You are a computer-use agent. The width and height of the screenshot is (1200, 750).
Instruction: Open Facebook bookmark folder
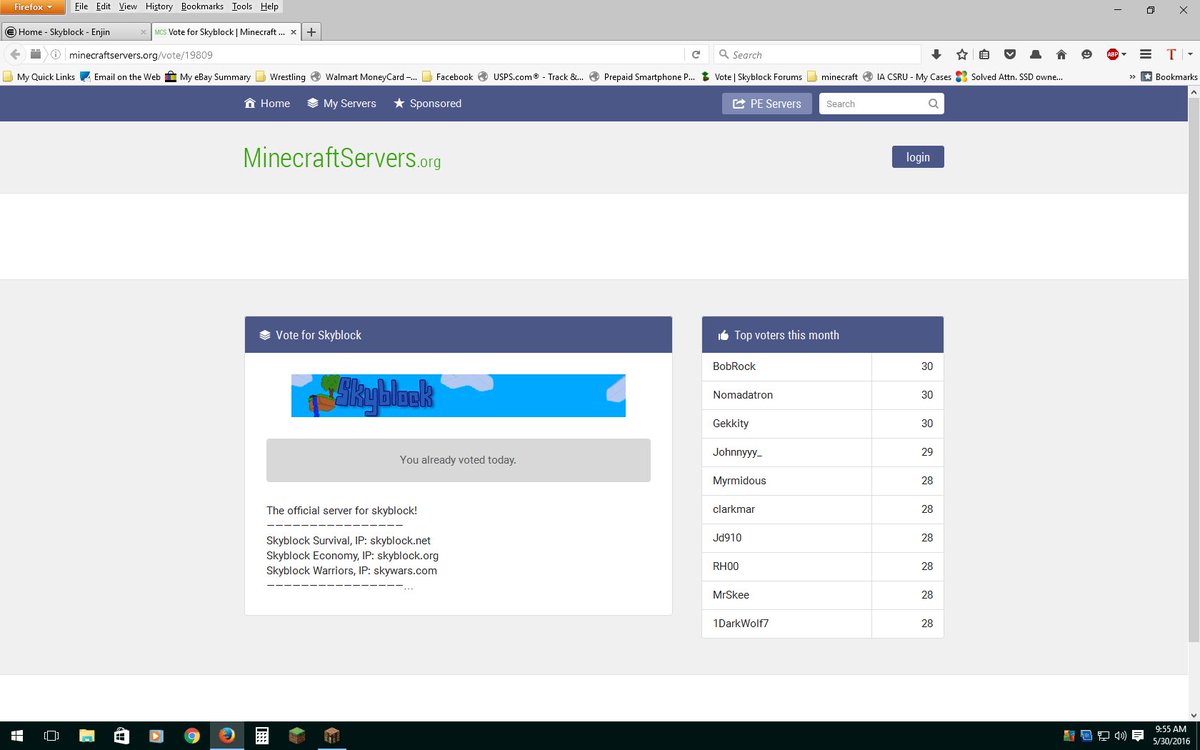click(x=447, y=76)
